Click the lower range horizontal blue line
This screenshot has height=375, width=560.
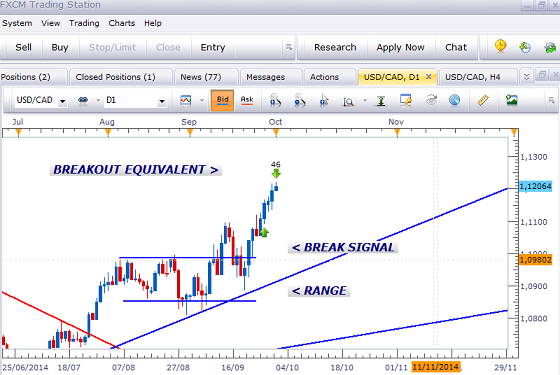click(189, 301)
